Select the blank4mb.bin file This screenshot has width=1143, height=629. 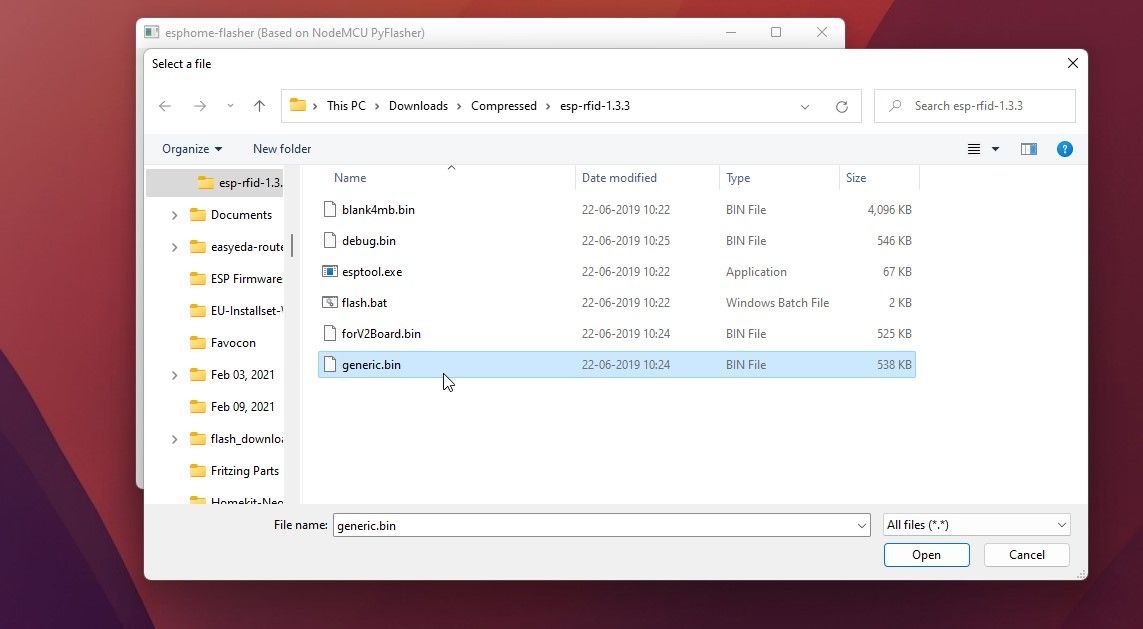tap(617, 210)
